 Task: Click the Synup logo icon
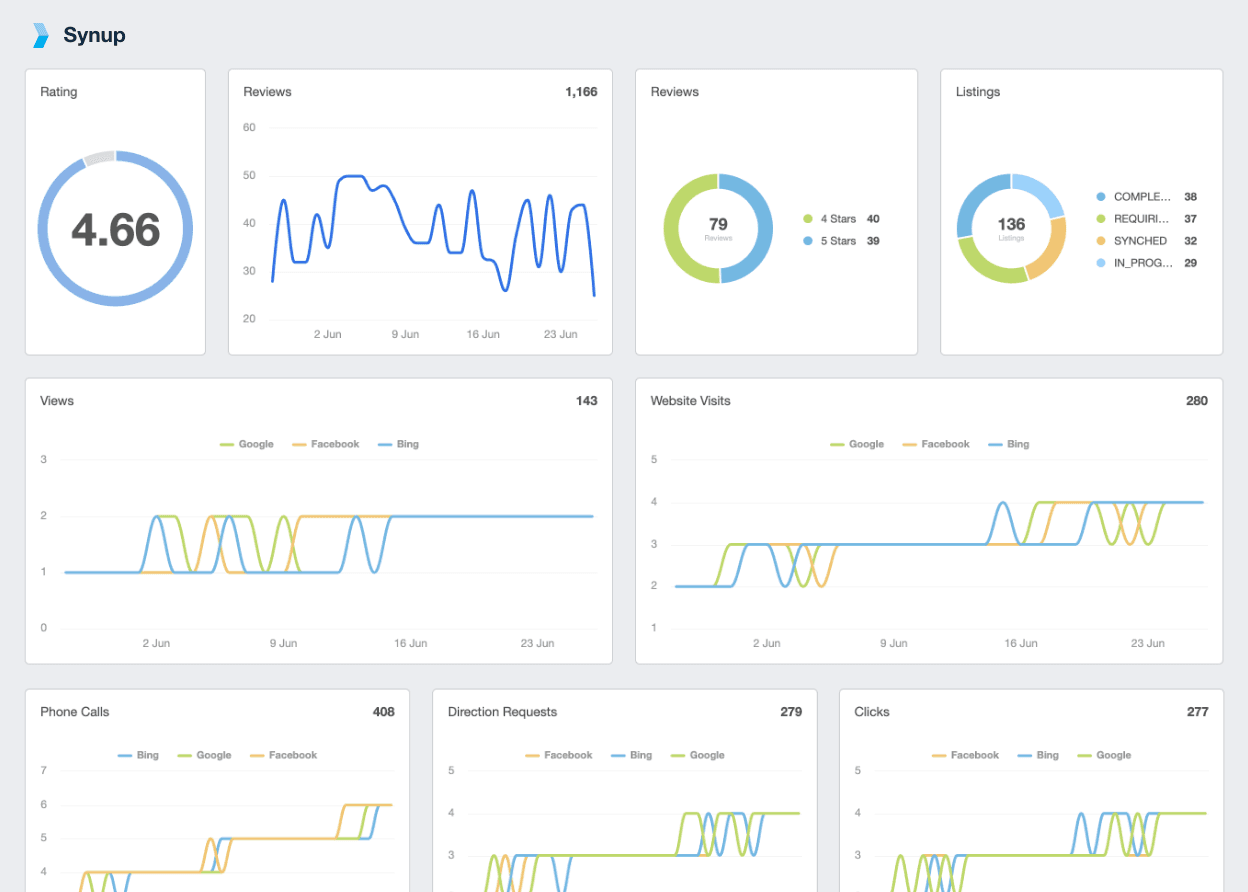tap(38, 35)
